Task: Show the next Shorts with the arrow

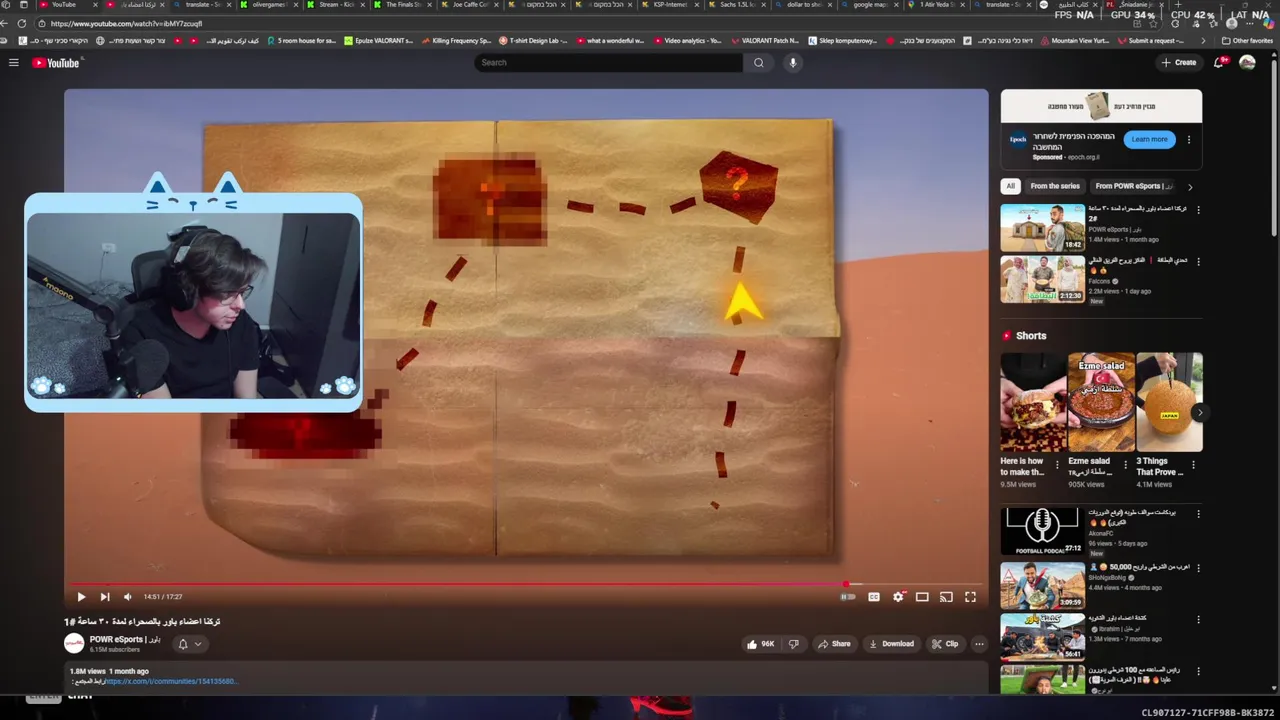Action: tap(1199, 413)
